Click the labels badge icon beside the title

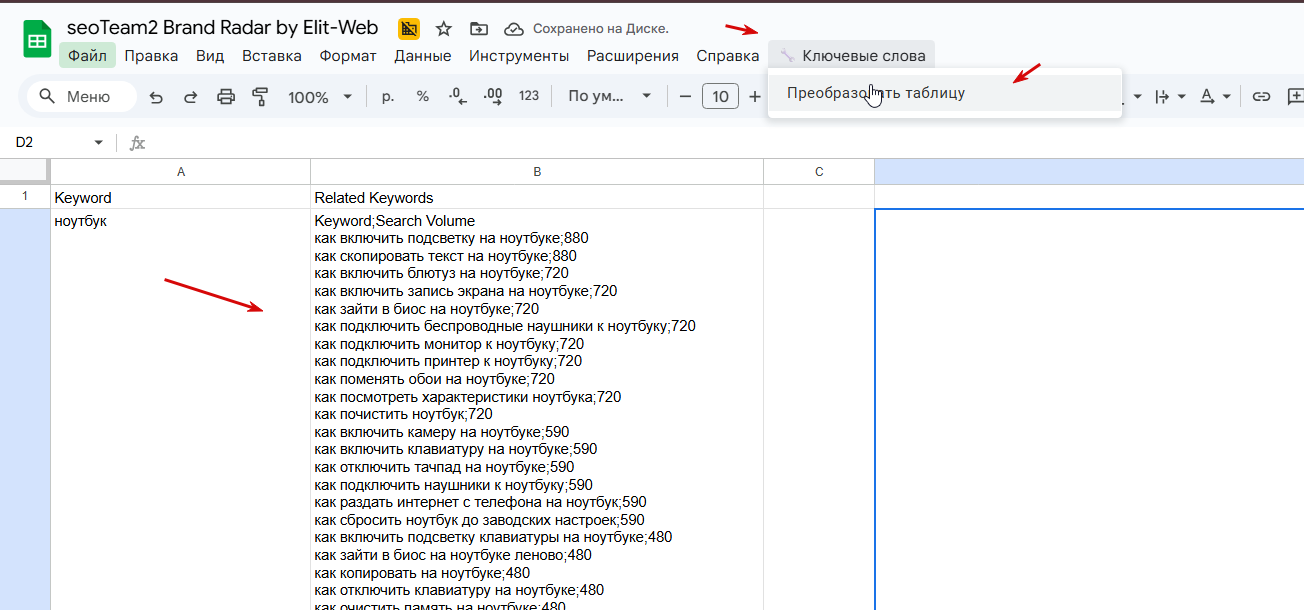pyautogui.click(x=409, y=29)
